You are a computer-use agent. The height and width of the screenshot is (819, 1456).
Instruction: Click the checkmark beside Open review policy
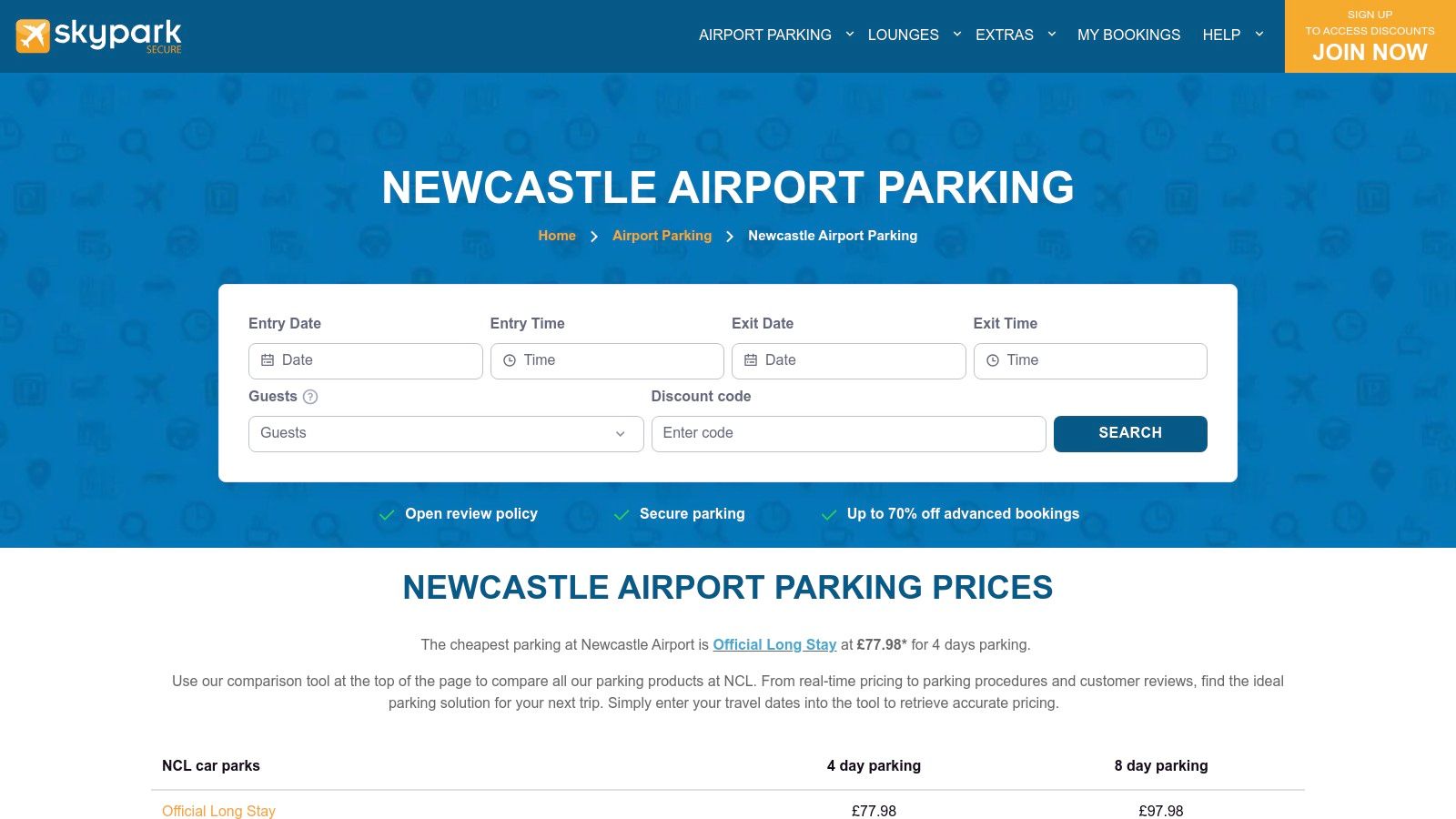coord(387,514)
